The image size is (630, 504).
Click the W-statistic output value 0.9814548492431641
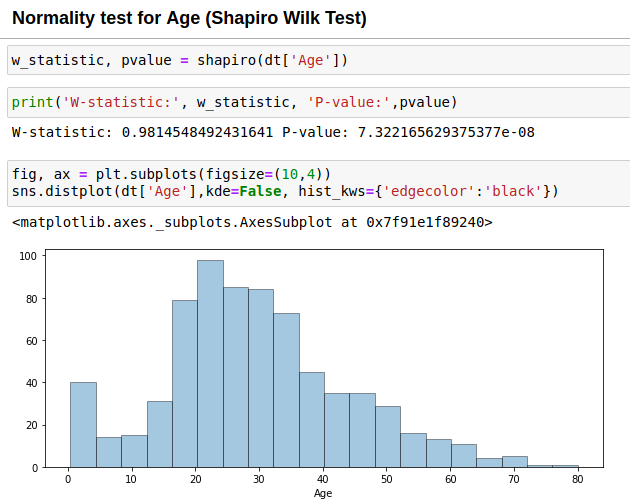click(197, 132)
